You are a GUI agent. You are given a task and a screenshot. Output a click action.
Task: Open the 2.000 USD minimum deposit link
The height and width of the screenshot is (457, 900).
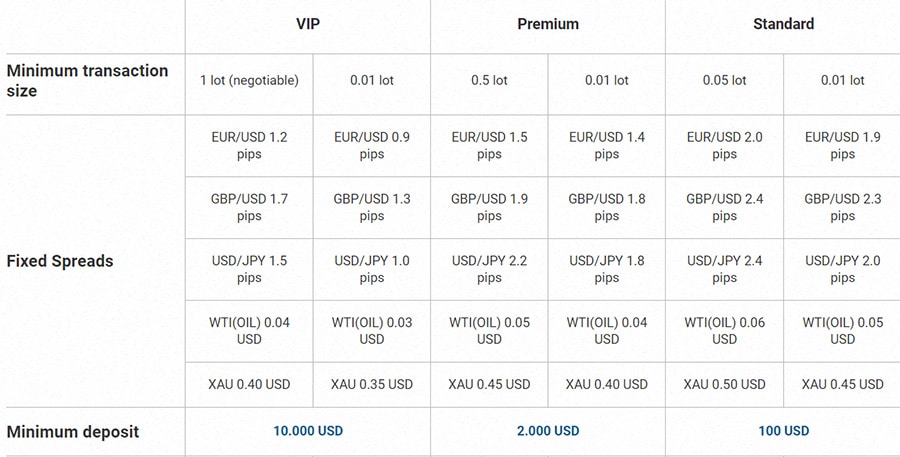548,431
